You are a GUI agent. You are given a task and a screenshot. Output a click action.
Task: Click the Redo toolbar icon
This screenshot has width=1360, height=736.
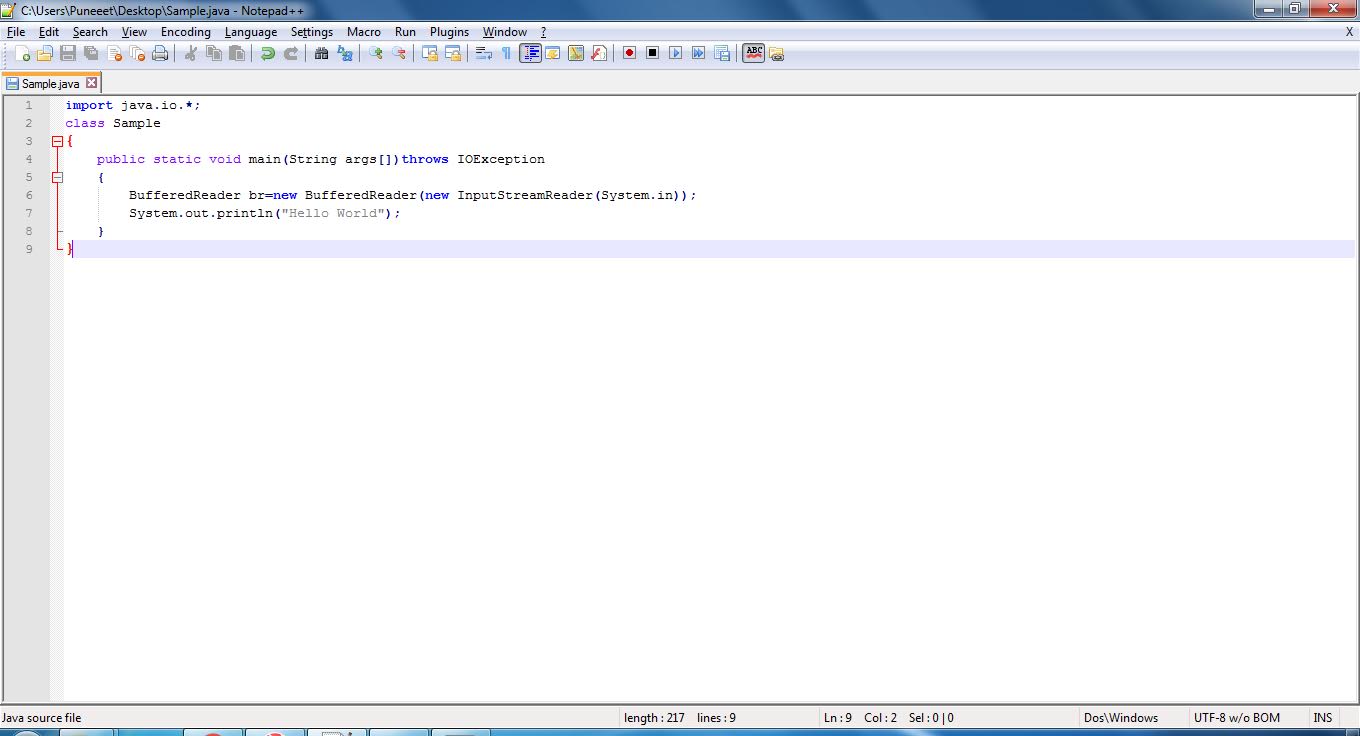(290, 53)
